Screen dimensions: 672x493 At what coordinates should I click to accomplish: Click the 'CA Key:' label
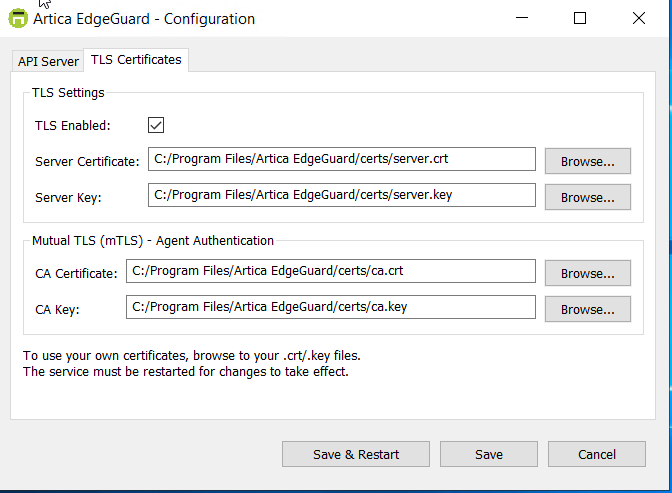tap(57, 310)
